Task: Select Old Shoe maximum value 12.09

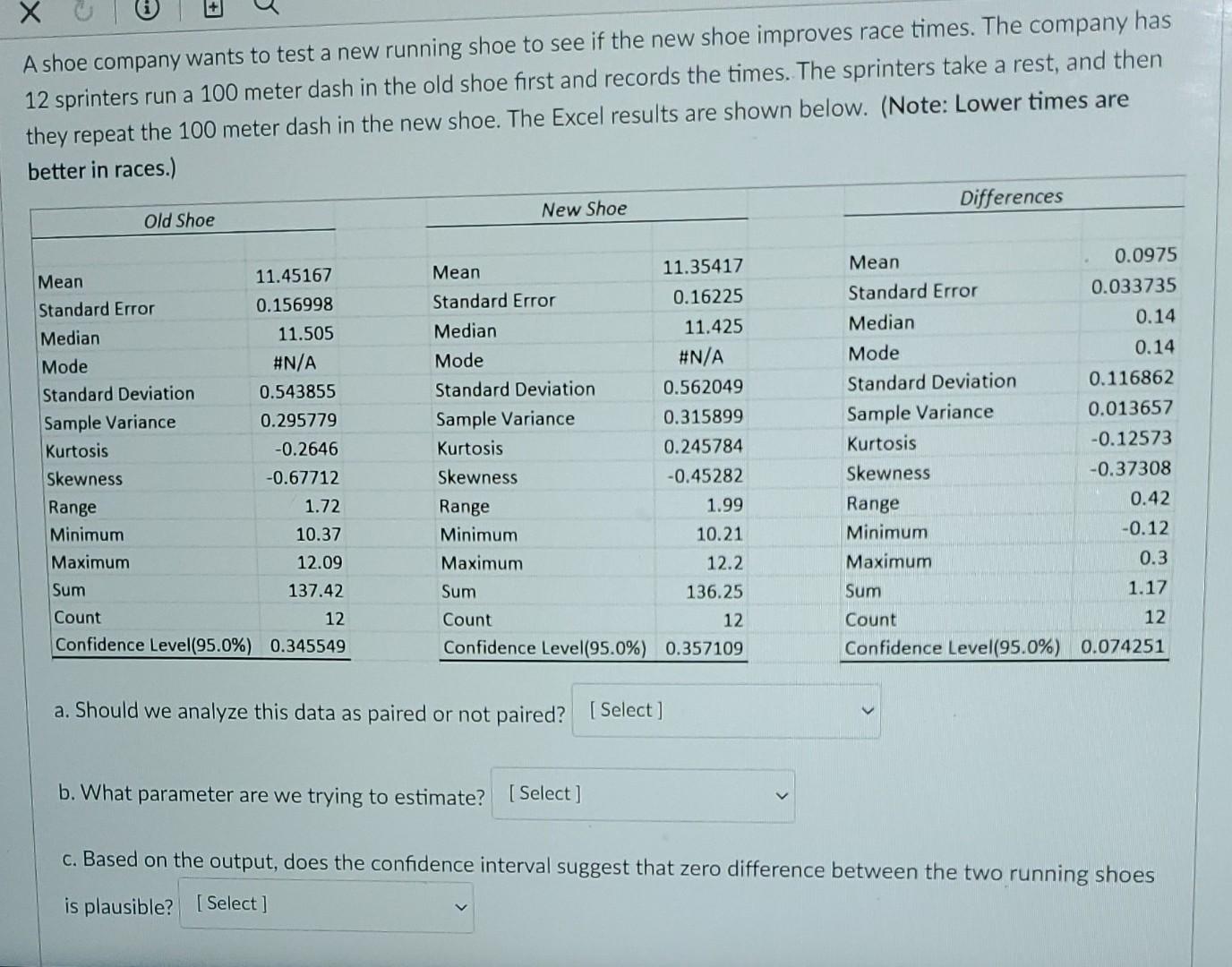Action: (320, 563)
